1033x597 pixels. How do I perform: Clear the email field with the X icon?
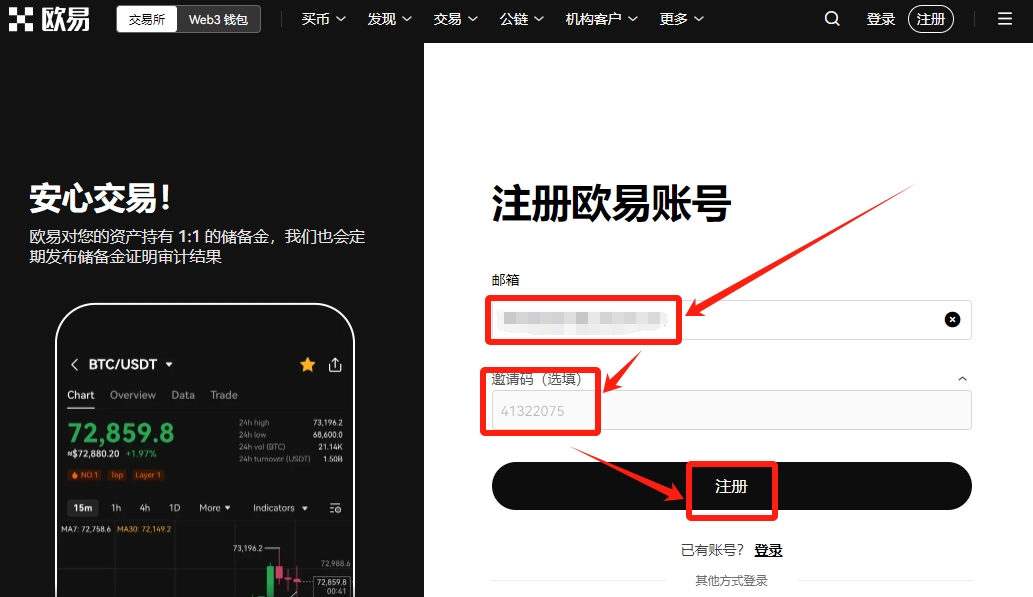(x=952, y=320)
